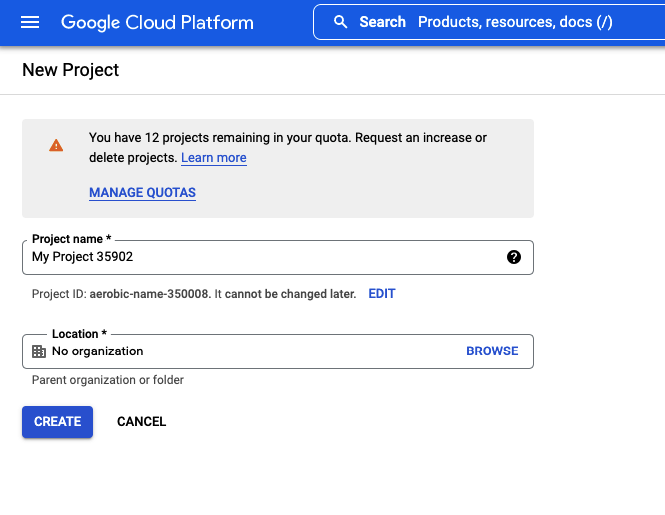This screenshot has width=665, height=515.
Task: Click the orange quota warning triangle
Action: pos(56,146)
